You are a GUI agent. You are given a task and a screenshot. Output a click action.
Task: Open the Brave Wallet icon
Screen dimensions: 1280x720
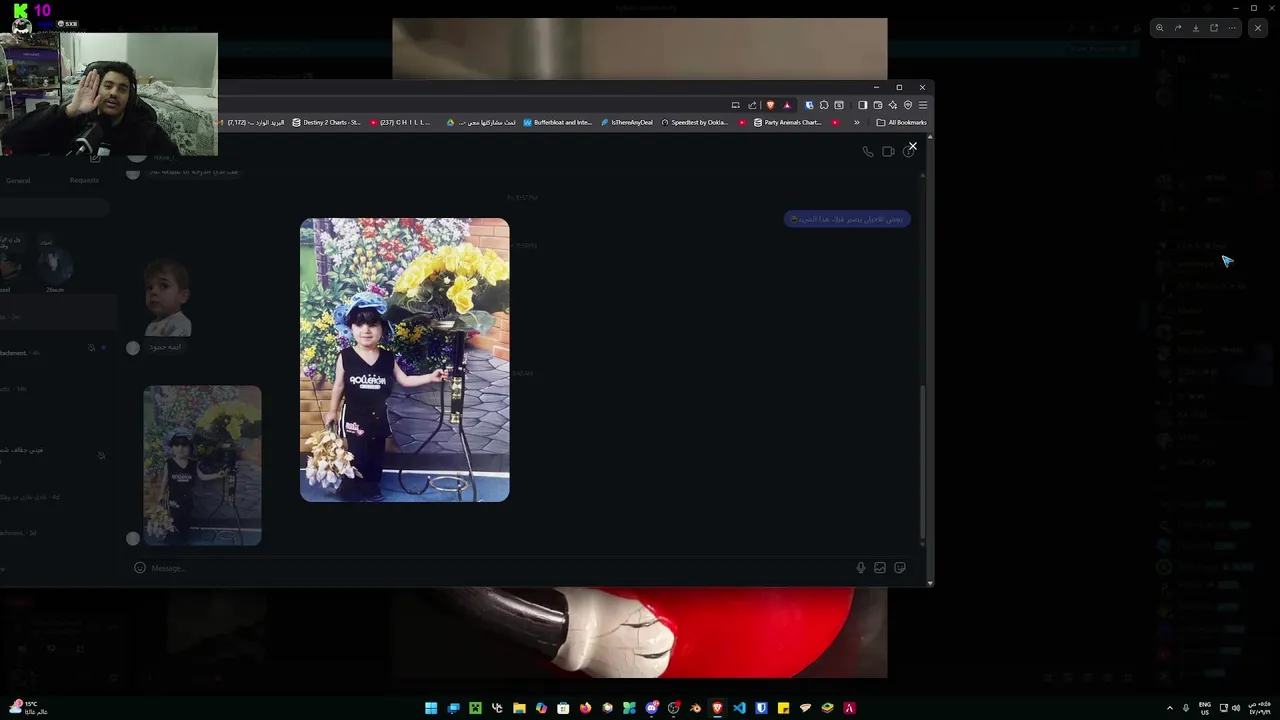point(878,105)
